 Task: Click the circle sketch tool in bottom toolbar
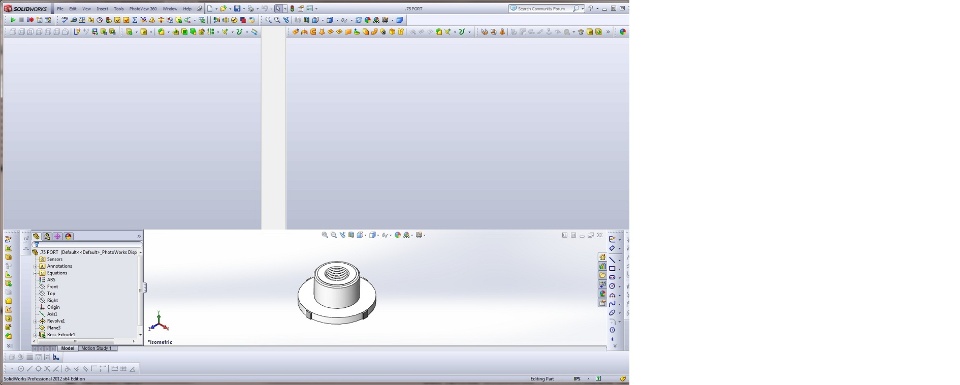(21, 369)
